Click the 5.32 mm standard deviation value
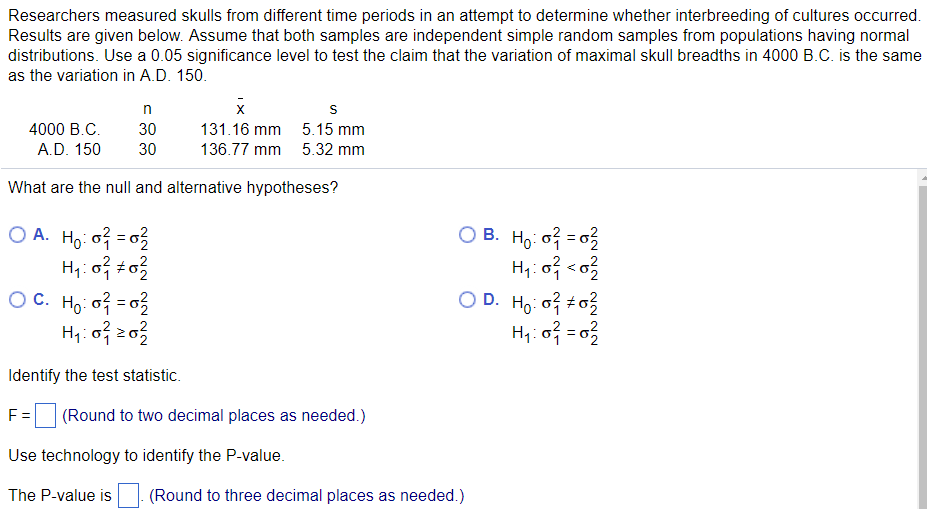 (333, 150)
